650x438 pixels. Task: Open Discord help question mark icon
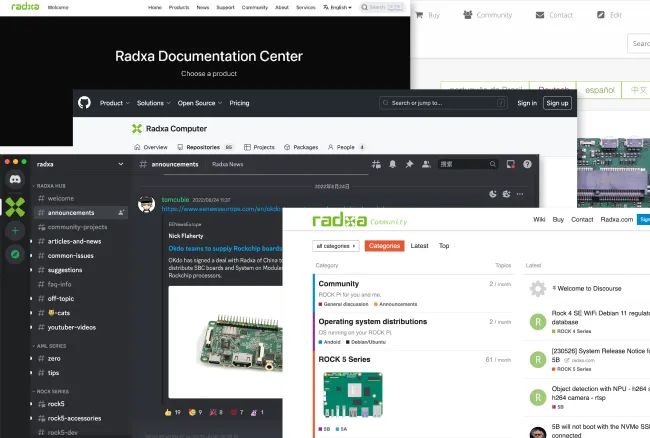click(x=527, y=164)
